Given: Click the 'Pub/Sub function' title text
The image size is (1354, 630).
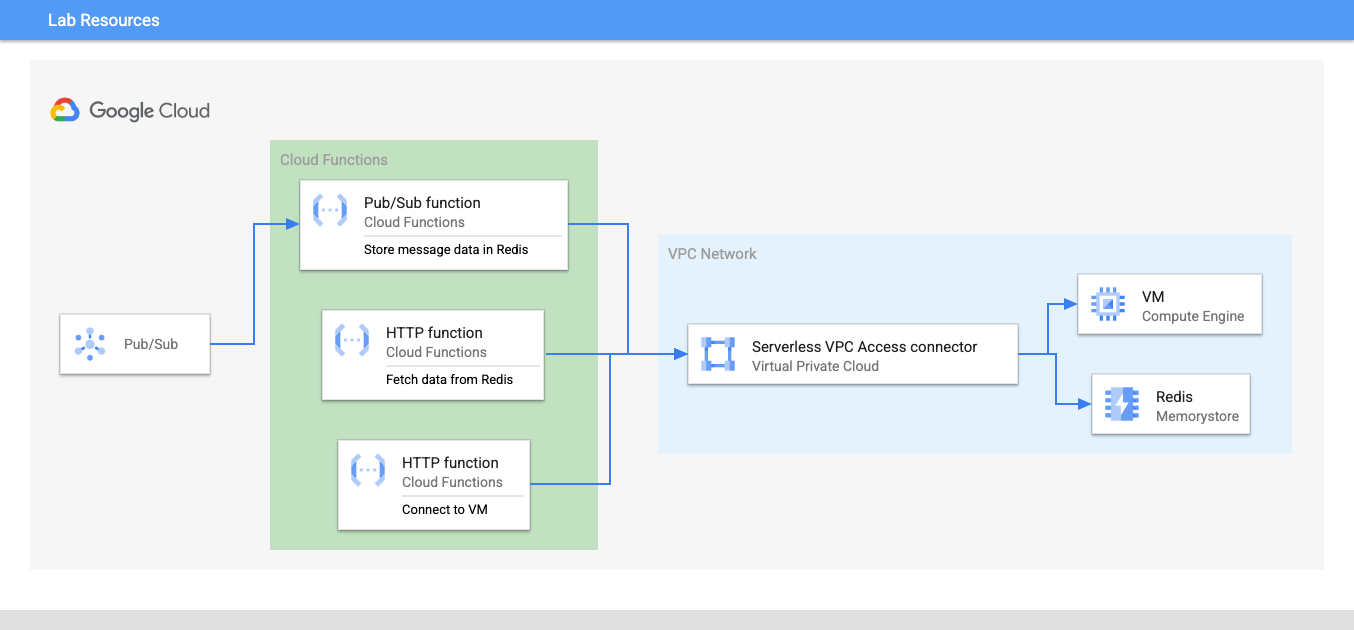Looking at the screenshot, I should click(422, 203).
